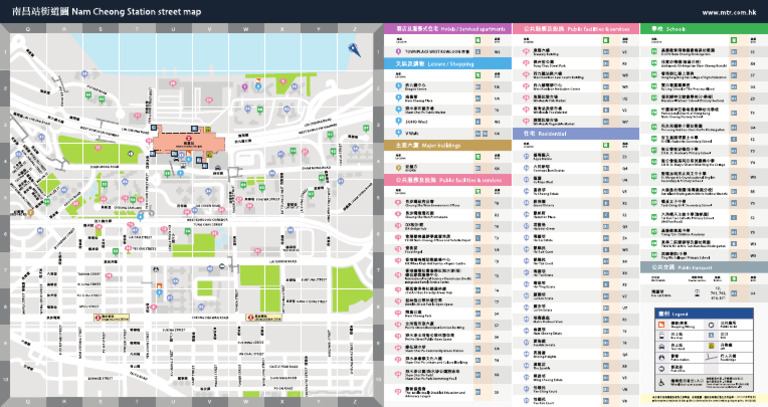The image size is (768, 407).
Task: Click the Bus stop icon in the Legend
Action: (x=661, y=336)
